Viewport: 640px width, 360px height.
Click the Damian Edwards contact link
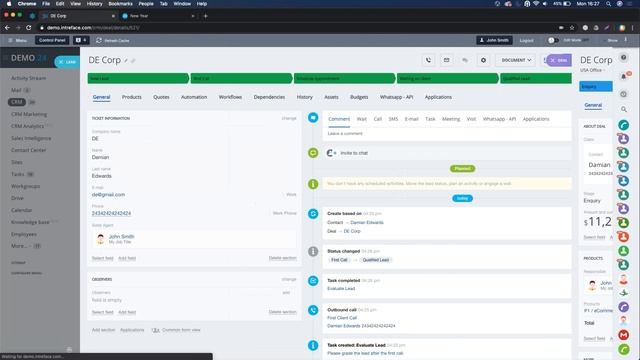click(367, 222)
